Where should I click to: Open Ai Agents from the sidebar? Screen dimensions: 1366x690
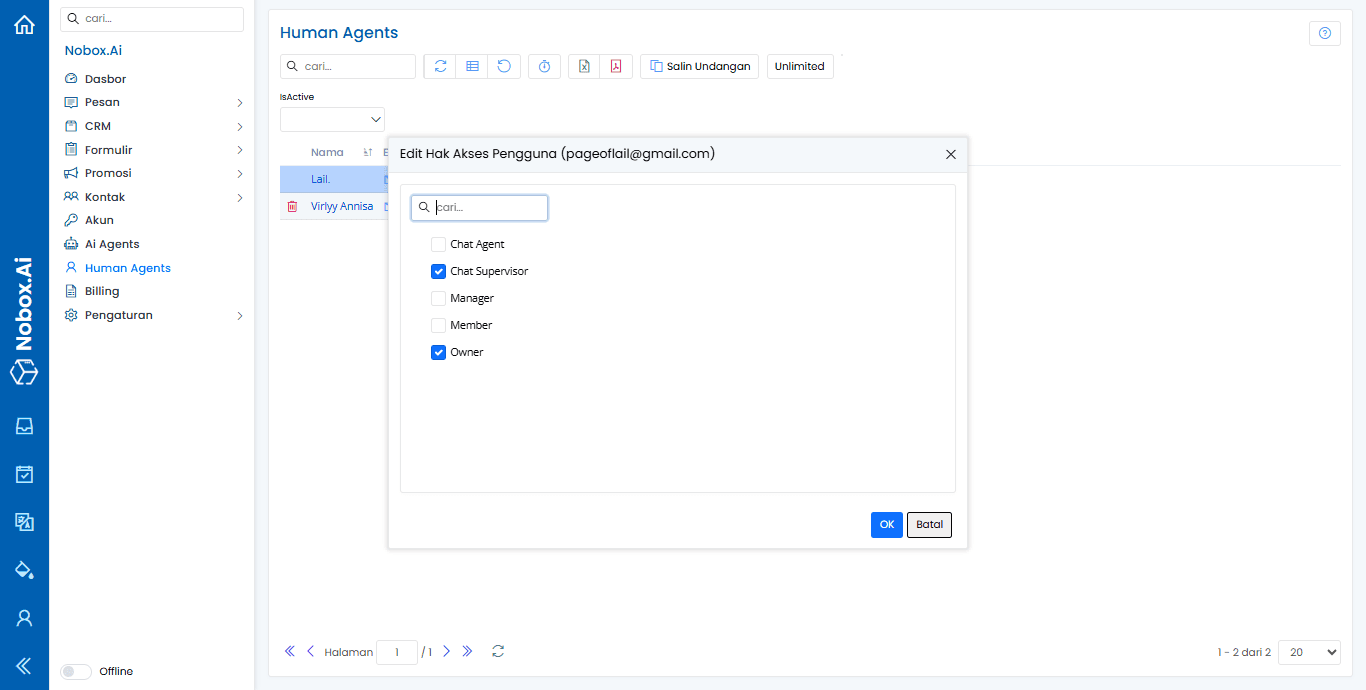[x=112, y=244]
